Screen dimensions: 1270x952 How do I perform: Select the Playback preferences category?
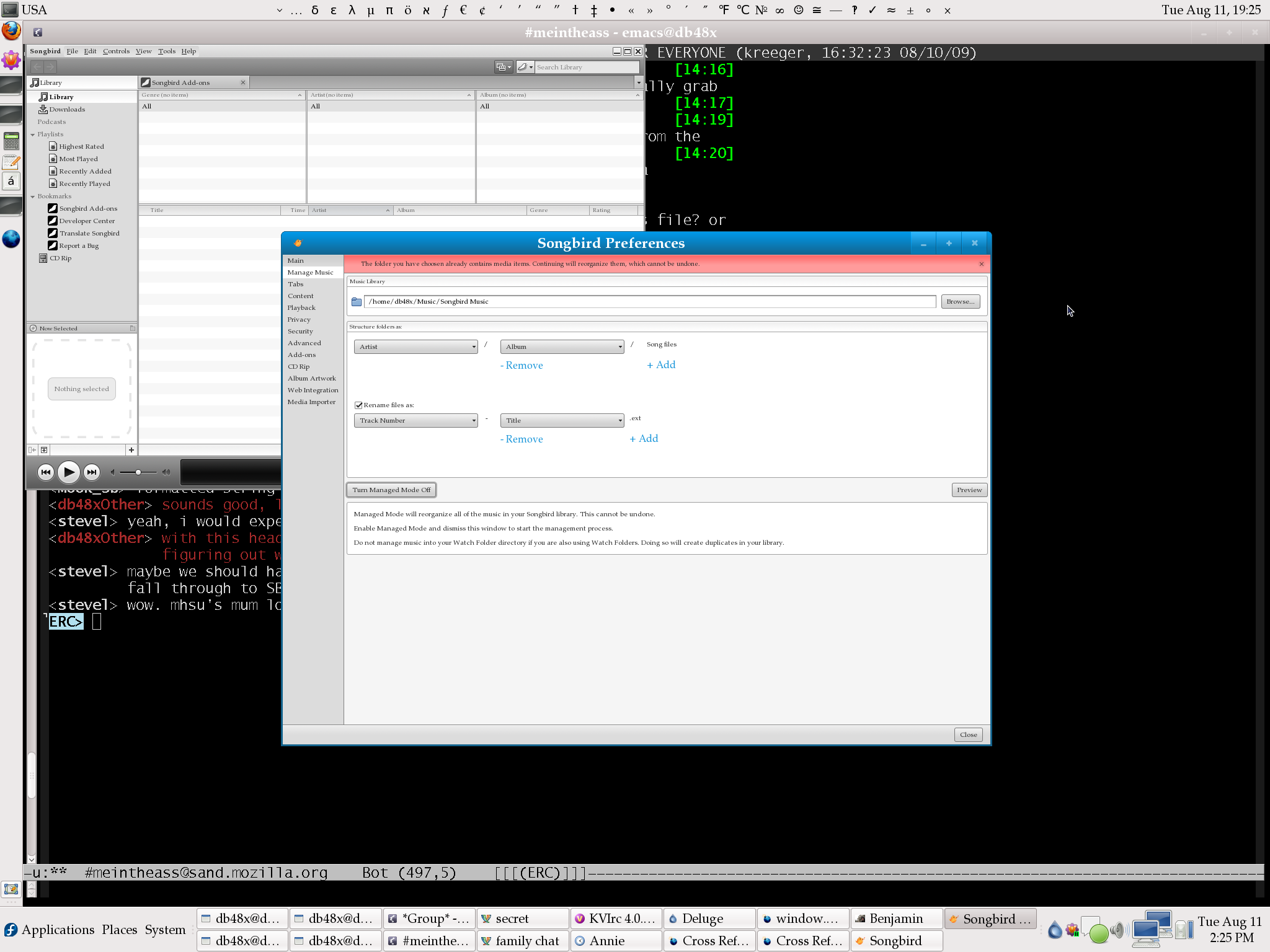point(313,308)
